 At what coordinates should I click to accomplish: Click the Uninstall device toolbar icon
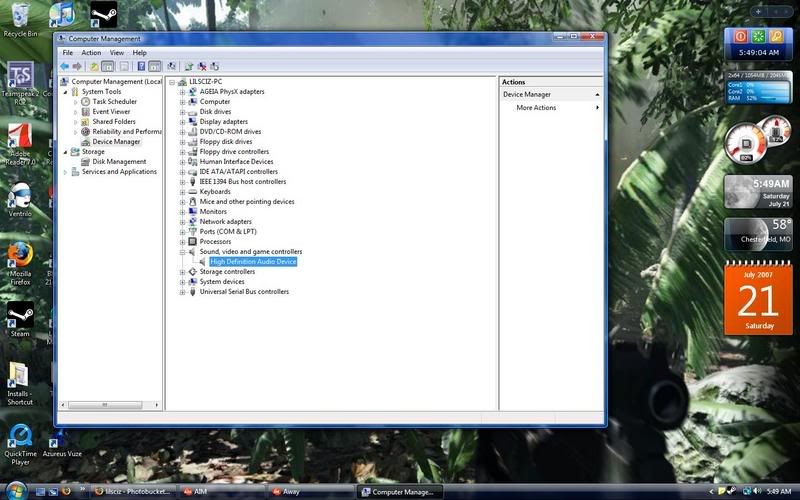coord(202,66)
